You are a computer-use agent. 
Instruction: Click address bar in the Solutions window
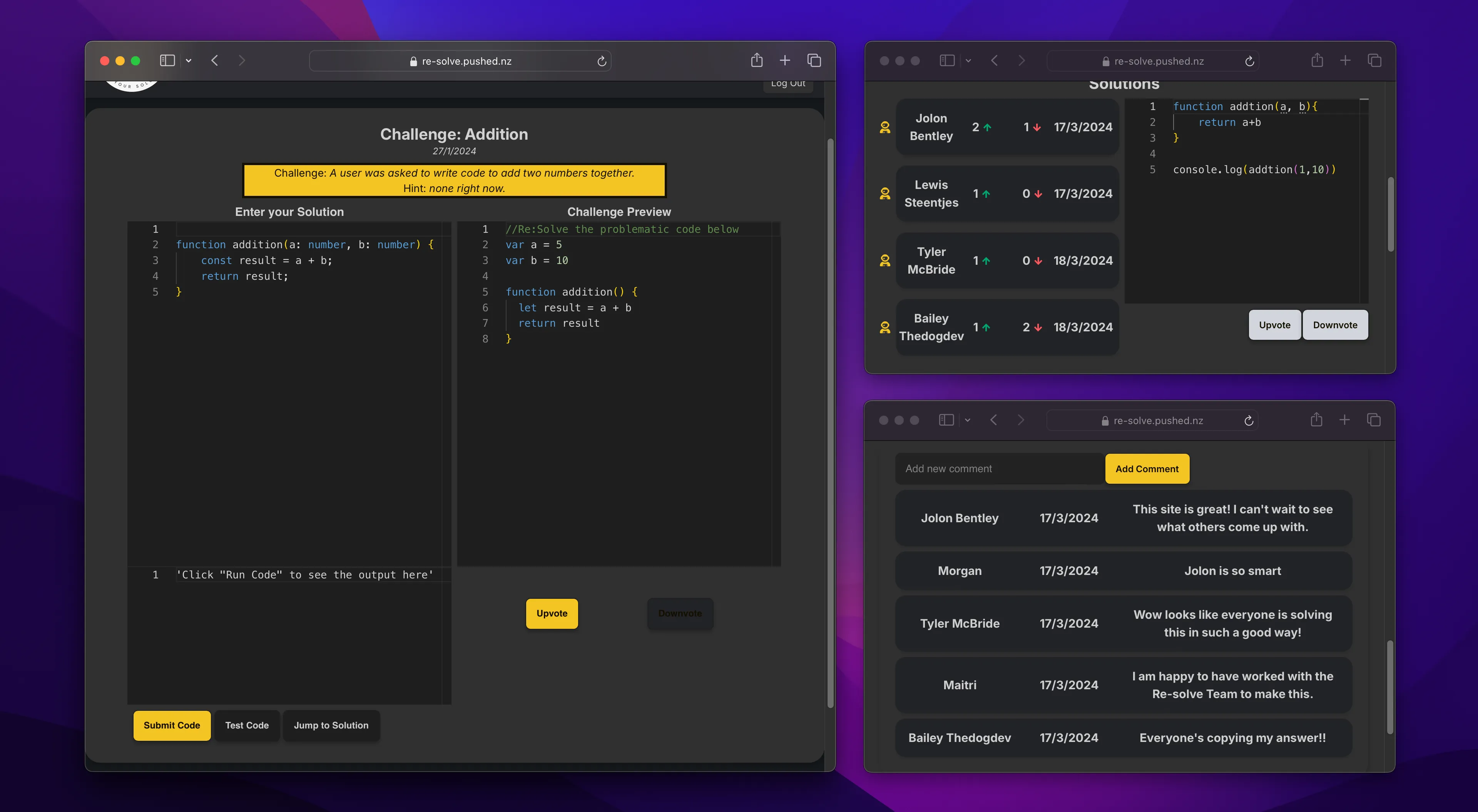[1153, 61]
